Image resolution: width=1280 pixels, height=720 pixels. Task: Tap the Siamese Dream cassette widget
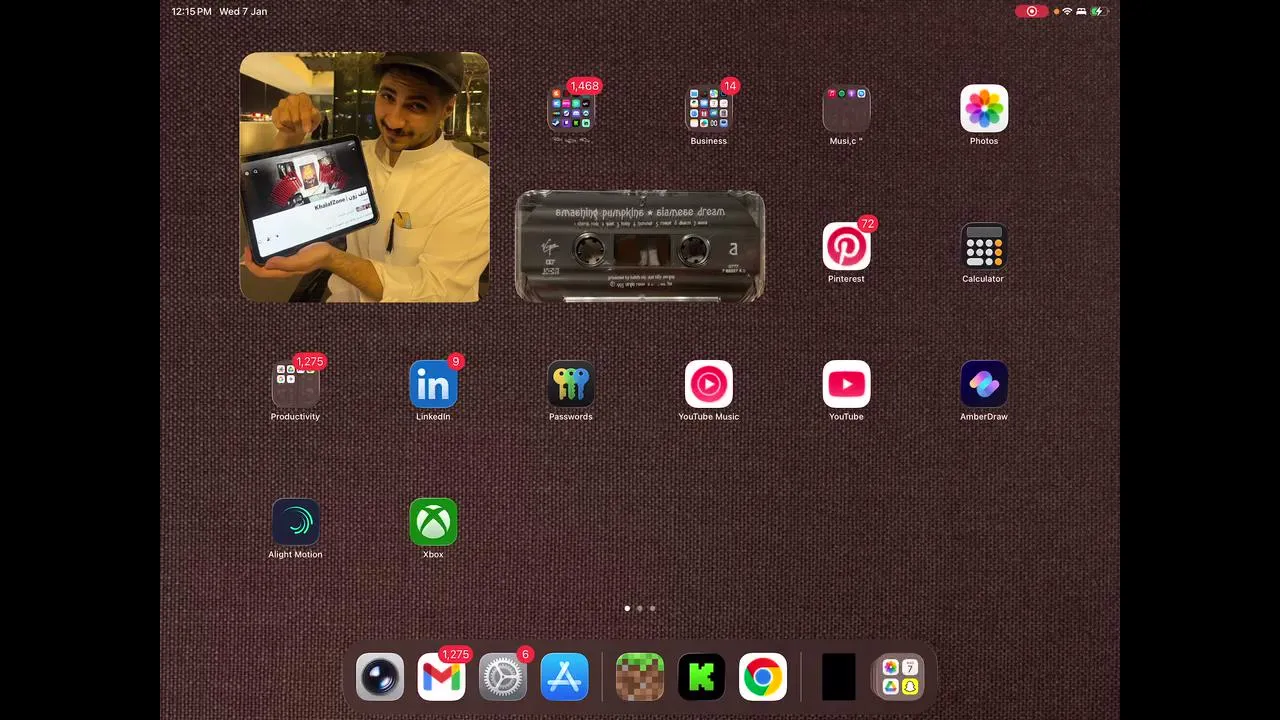tap(640, 246)
